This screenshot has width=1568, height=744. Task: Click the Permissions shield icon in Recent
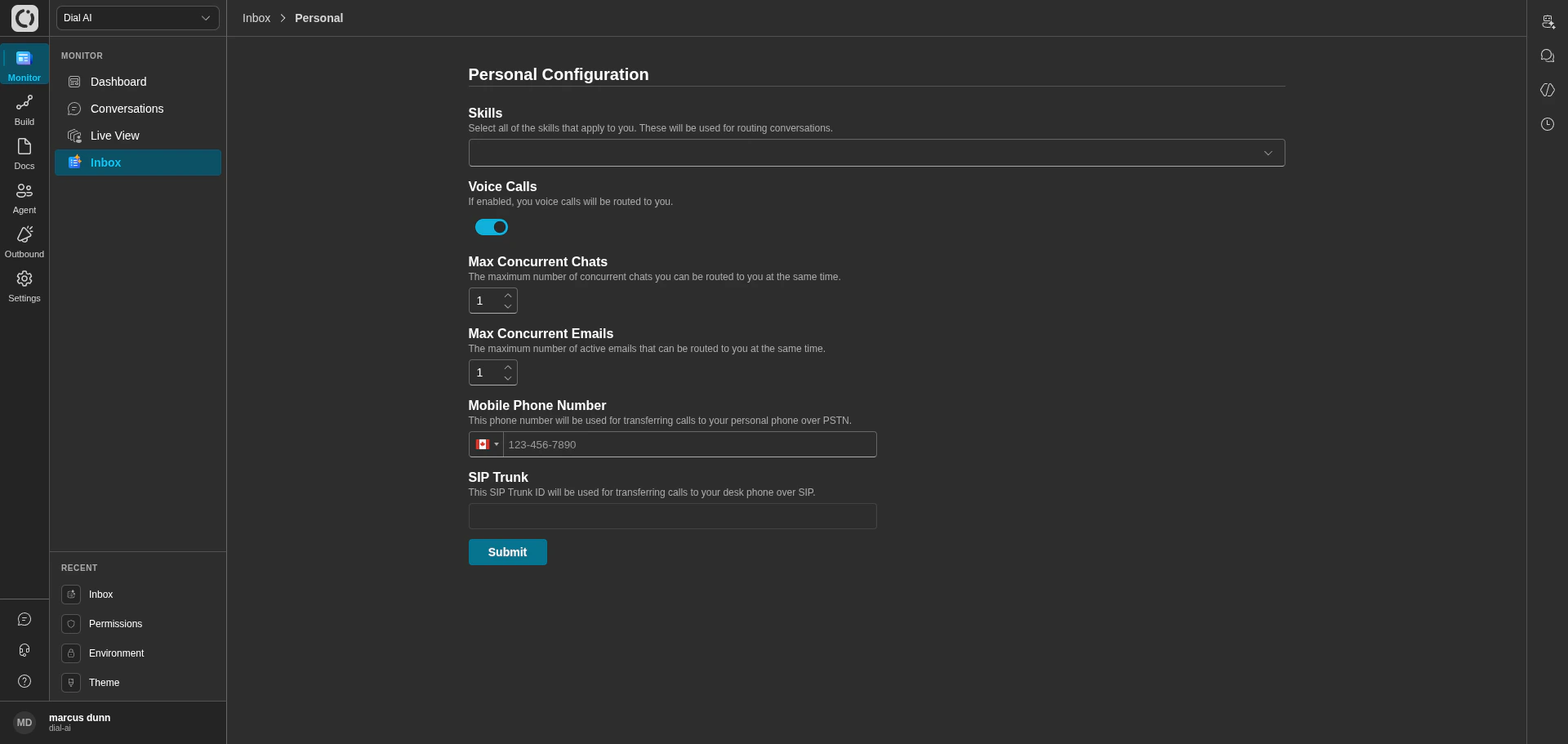click(x=71, y=624)
